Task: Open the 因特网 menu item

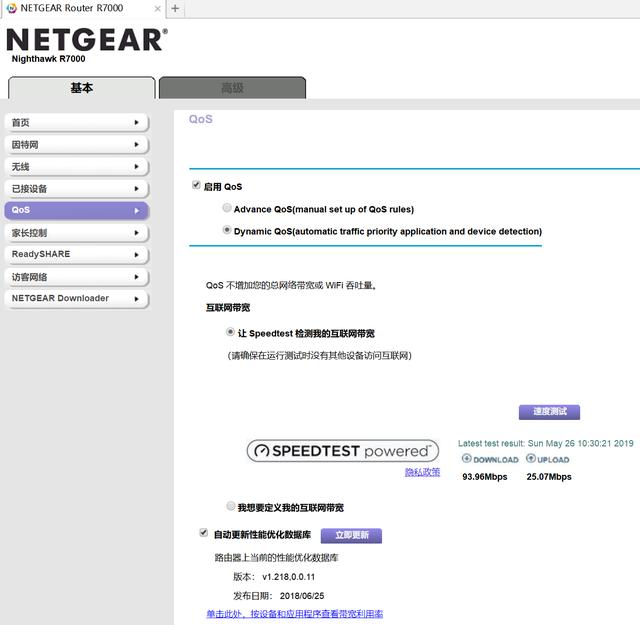Action: pos(76,145)
